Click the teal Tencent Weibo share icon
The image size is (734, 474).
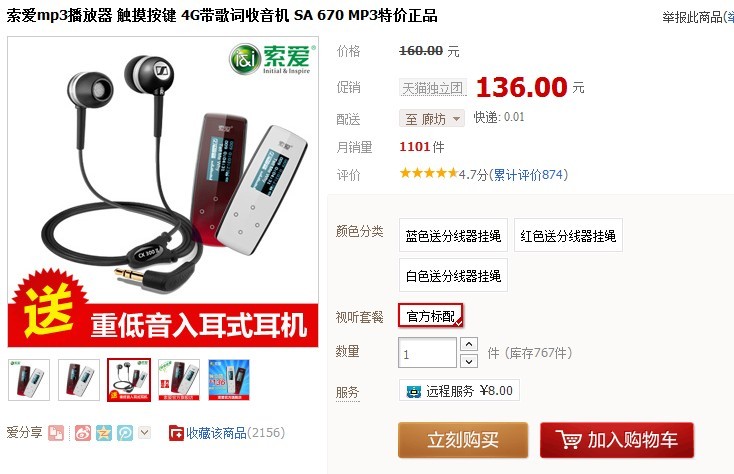[x=125, y=433]
